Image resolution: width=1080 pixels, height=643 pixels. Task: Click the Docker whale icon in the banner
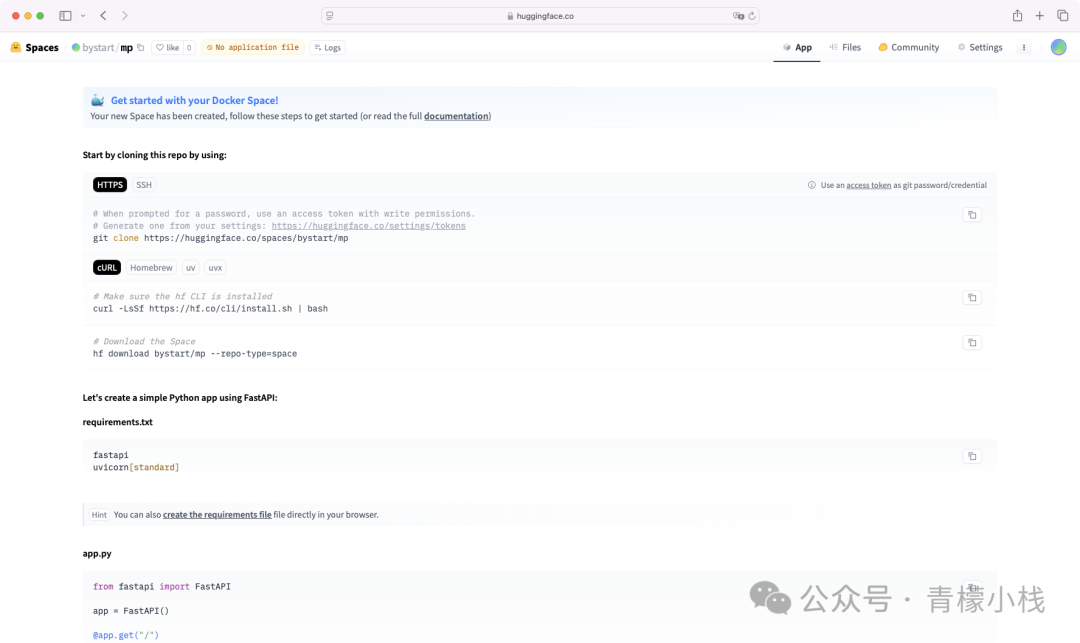[98, 101]
